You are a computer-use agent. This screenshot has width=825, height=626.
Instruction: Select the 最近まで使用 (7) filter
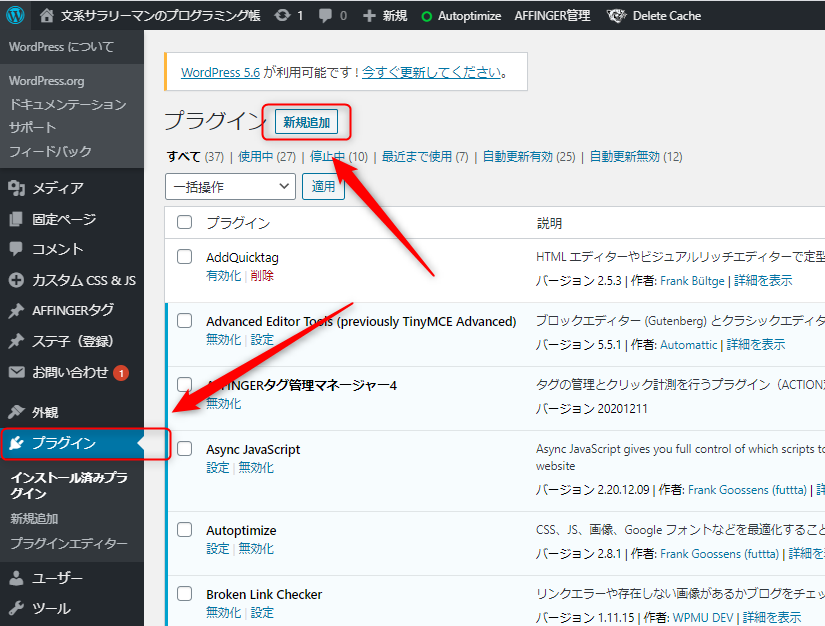(425, 157)
